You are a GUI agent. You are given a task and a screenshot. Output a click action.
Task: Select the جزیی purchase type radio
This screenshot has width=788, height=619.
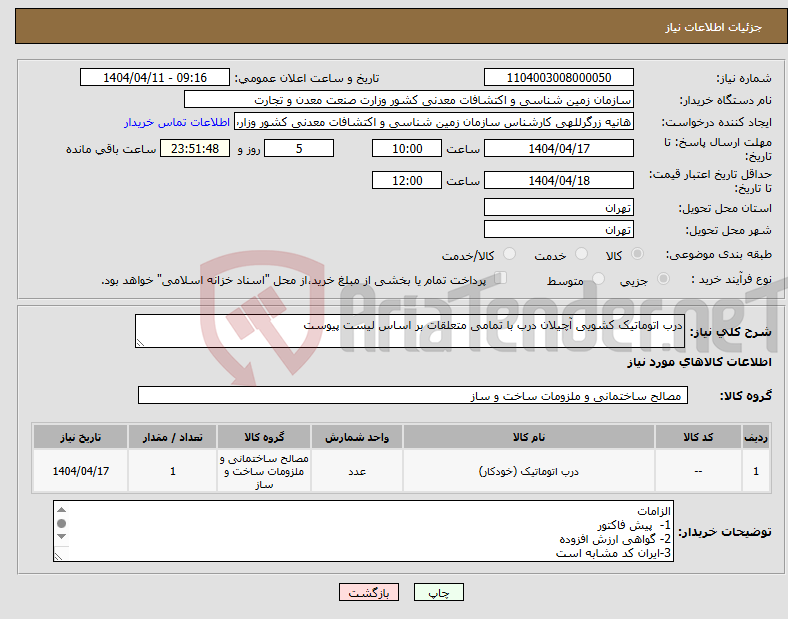tap(663, 279)
